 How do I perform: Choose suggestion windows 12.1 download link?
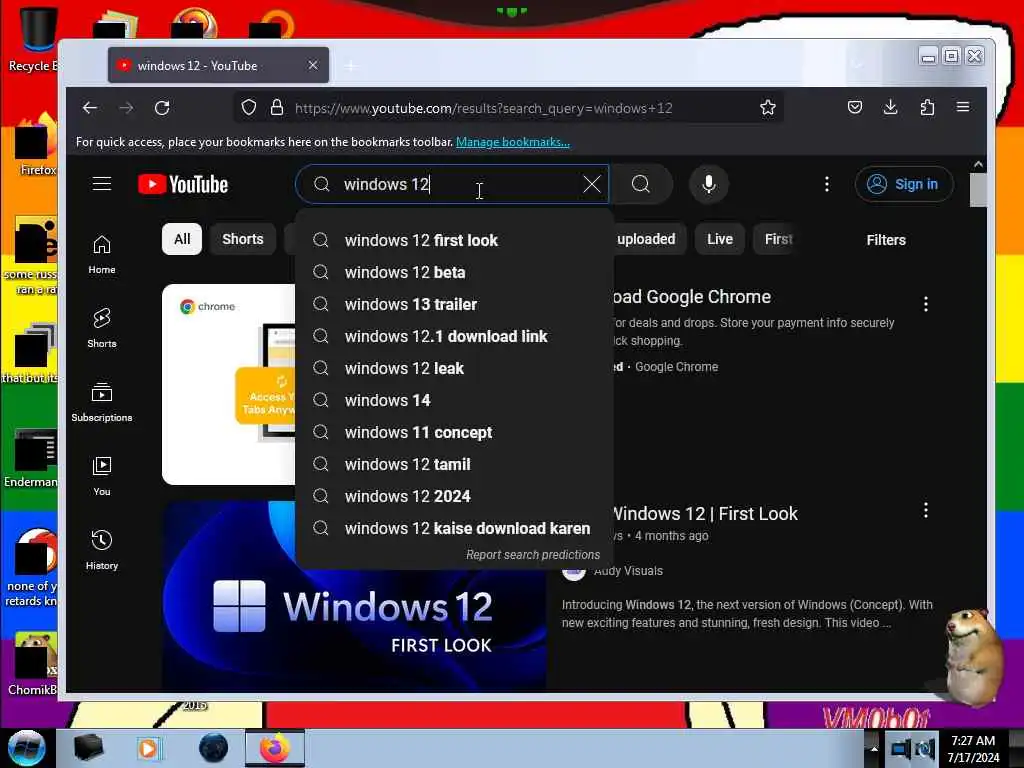[x=454, y=336]
